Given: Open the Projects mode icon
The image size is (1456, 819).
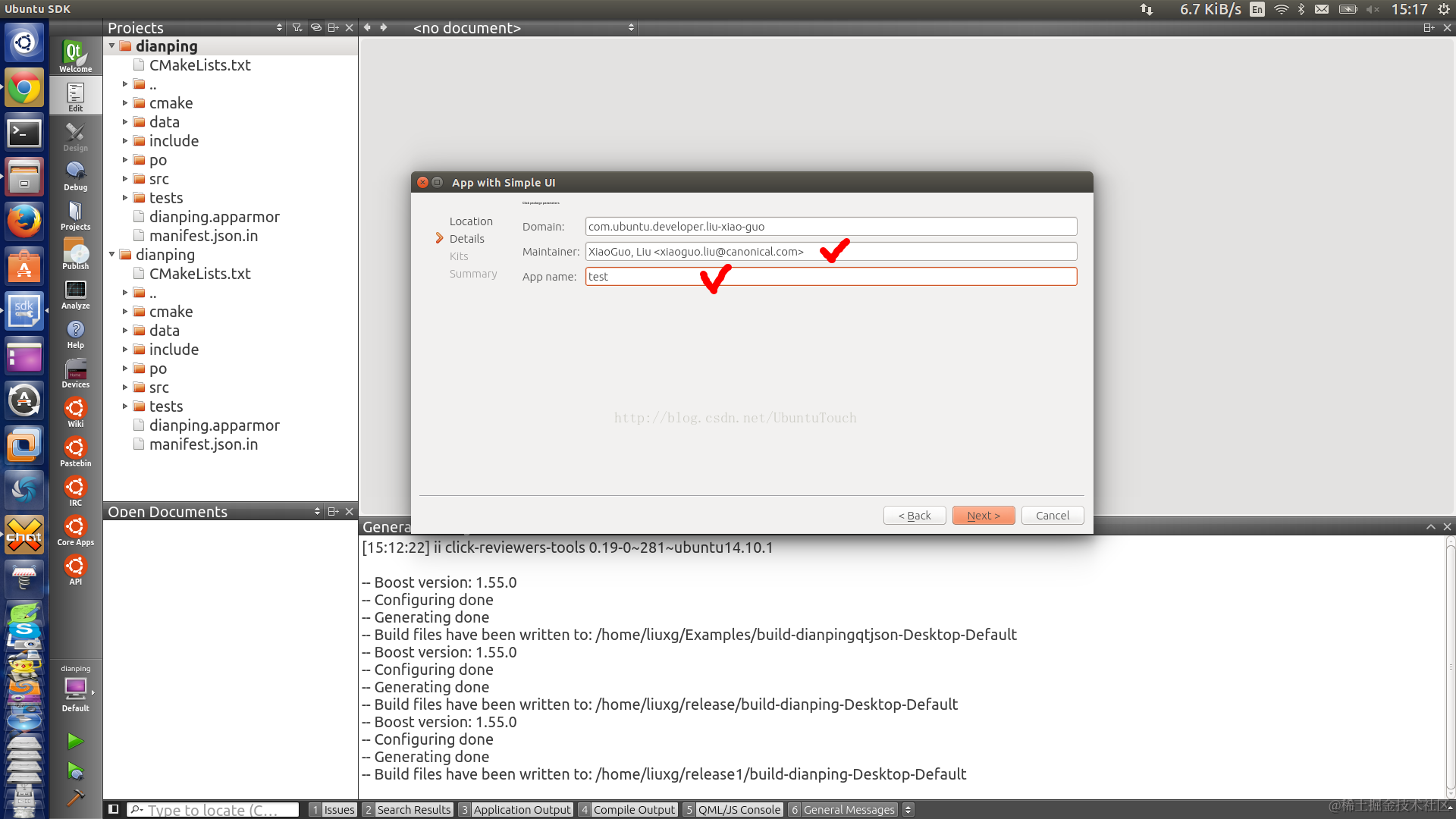Looking at the screenshot, I should click(75, 215).
